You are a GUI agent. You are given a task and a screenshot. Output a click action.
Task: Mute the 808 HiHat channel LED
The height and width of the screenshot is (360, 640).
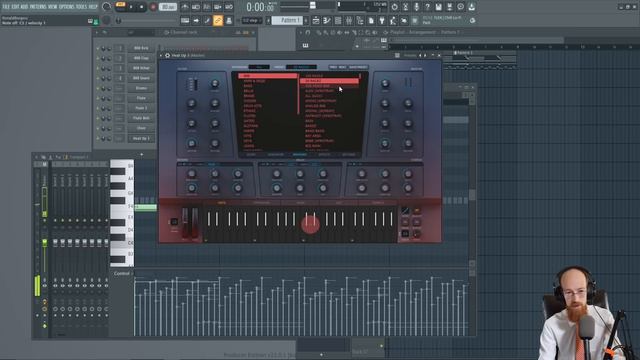pyautogui.click(x=98, y=68)
